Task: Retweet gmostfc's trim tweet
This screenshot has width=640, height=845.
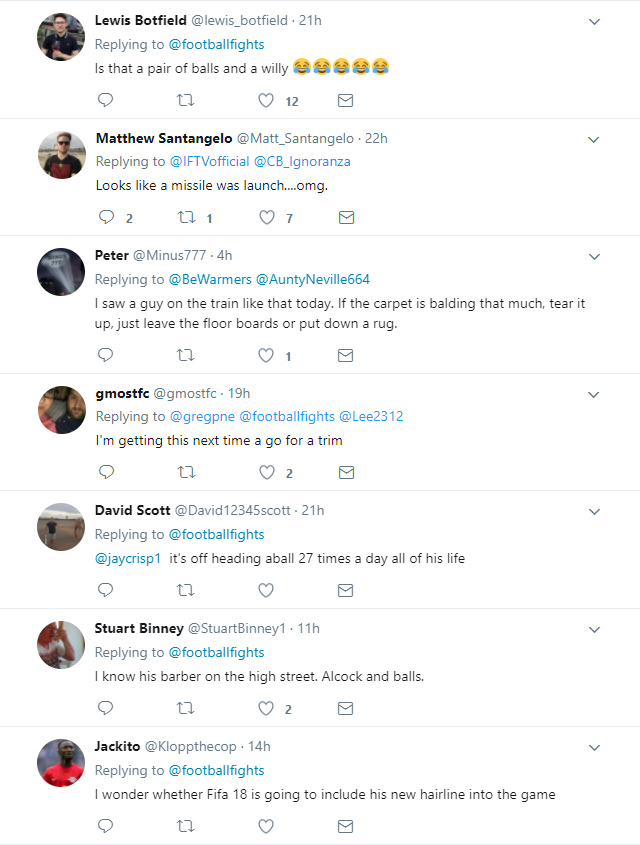Action: click(x=185, y=472)
